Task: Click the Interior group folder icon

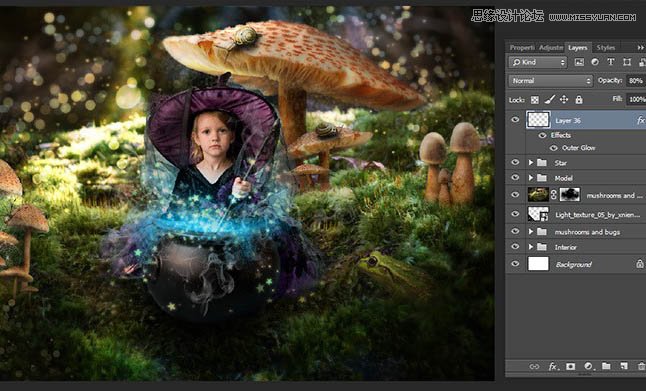Action: click(x=542, y=247)
